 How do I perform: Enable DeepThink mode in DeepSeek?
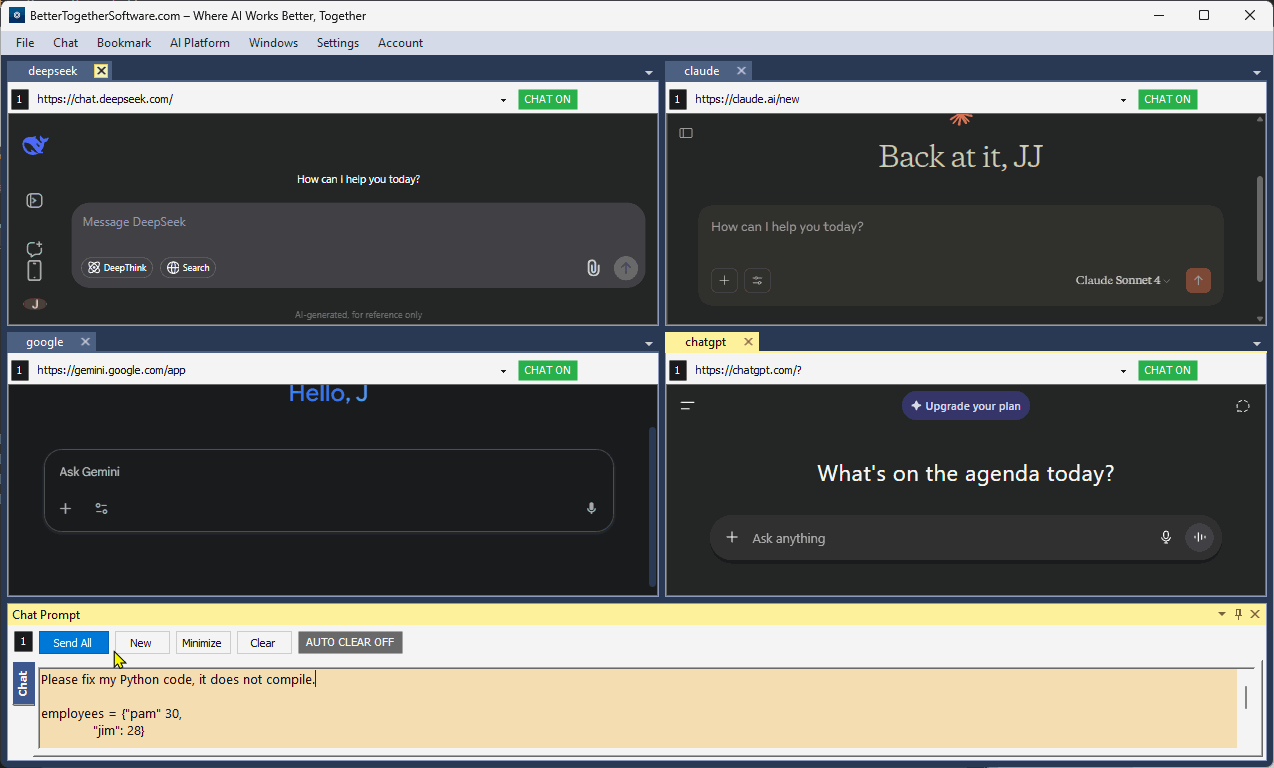[x=118, y=268]
